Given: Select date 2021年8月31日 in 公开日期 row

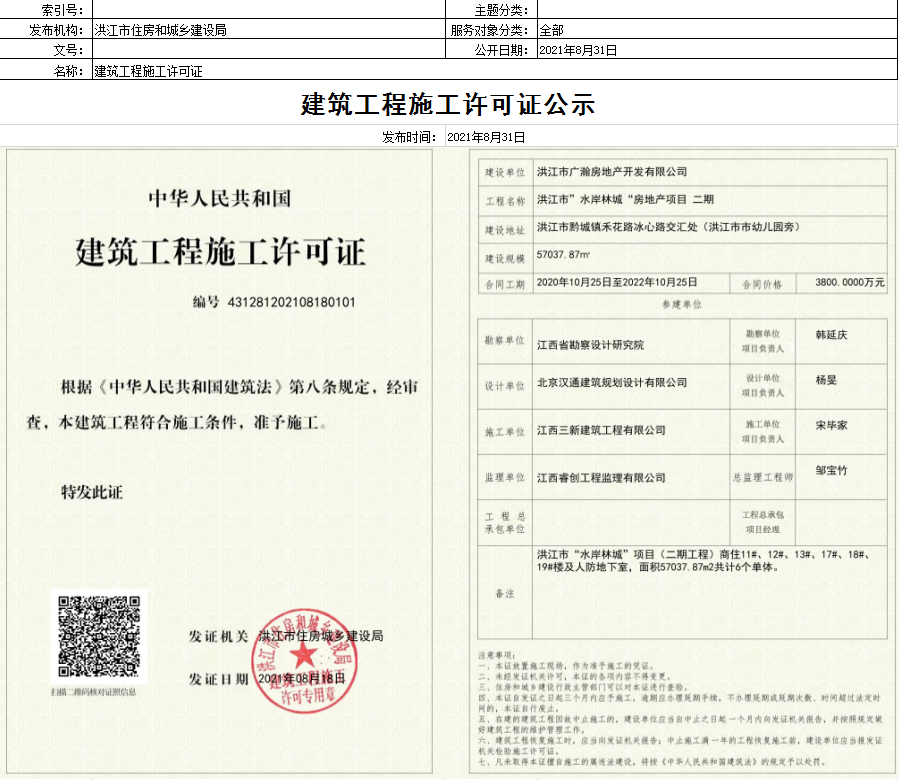Looking at the screenshot, I should (578, 50).
